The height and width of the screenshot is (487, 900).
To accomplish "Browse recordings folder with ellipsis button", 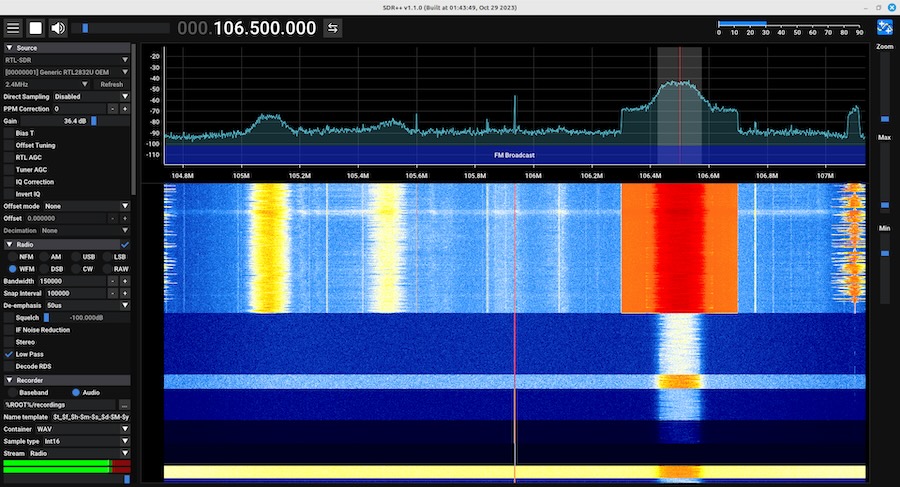I will tap(124, 405).
